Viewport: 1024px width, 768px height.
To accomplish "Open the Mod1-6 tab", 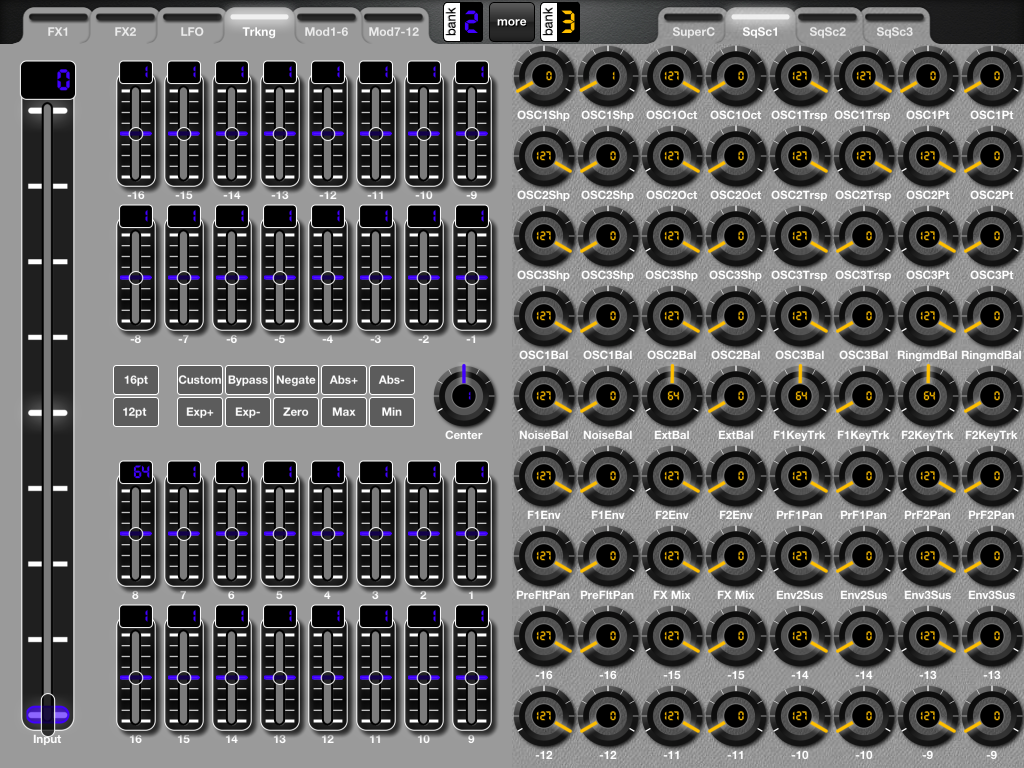I will tap(326, 27).
